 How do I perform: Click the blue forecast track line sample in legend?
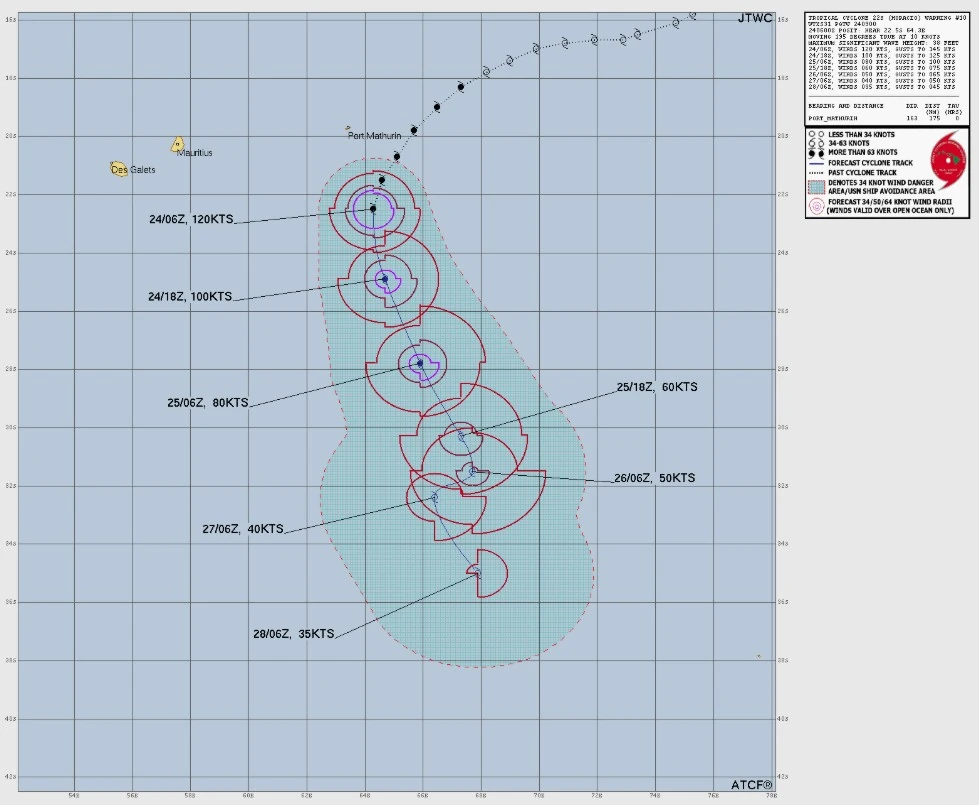coord(816,163)
